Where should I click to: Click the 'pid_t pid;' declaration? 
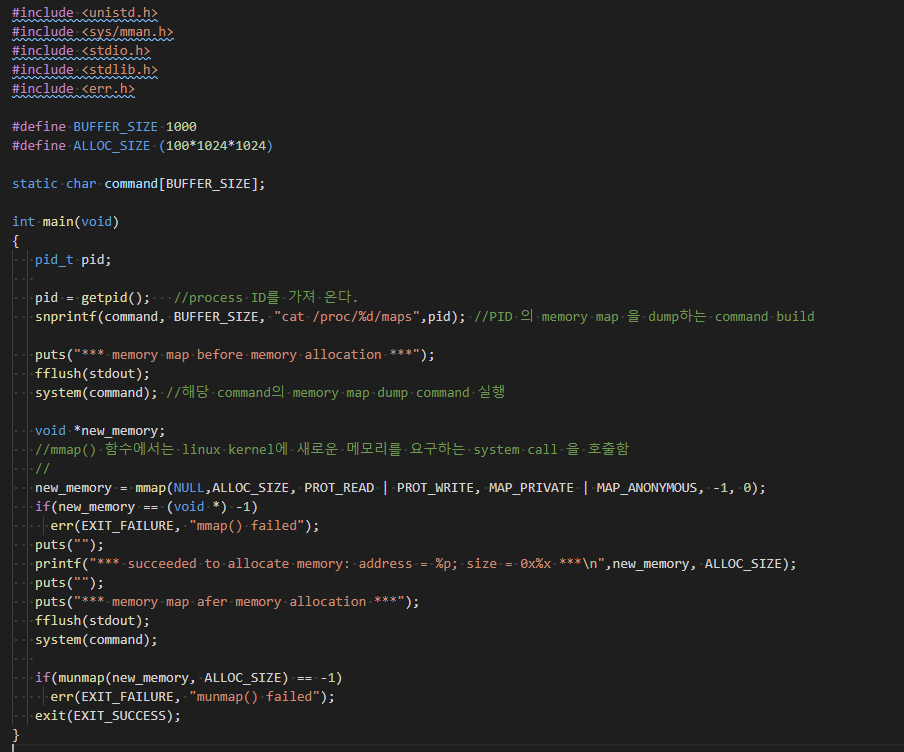pyautogui.click(x=73, y=260)
